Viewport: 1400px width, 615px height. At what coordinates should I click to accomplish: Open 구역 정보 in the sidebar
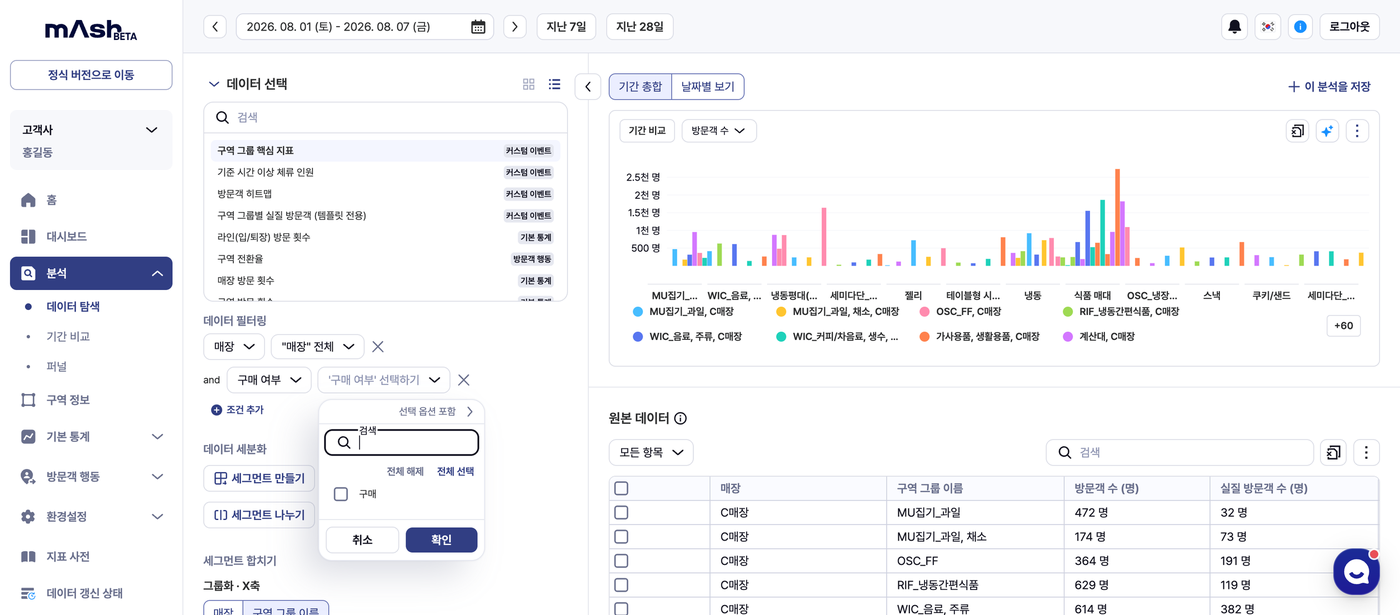[x=91, y=400]
